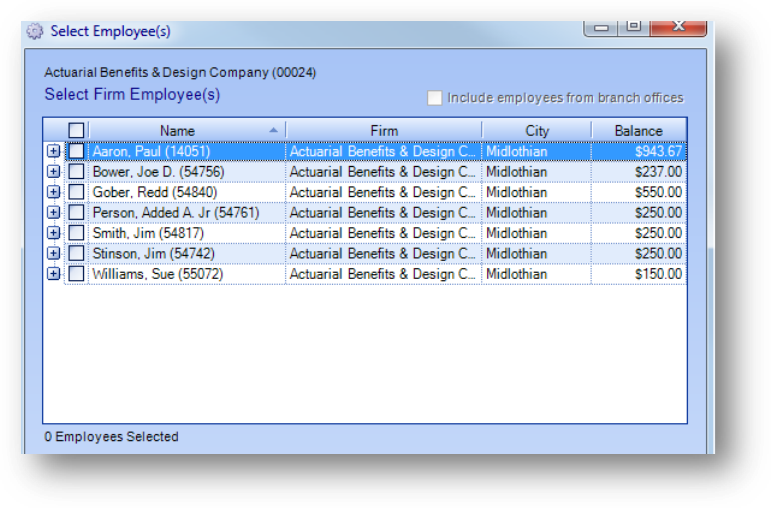The height and width of the screenshot is (508, 771).
Task: Sort by the Firm column header
Action: tap(384, 131)
